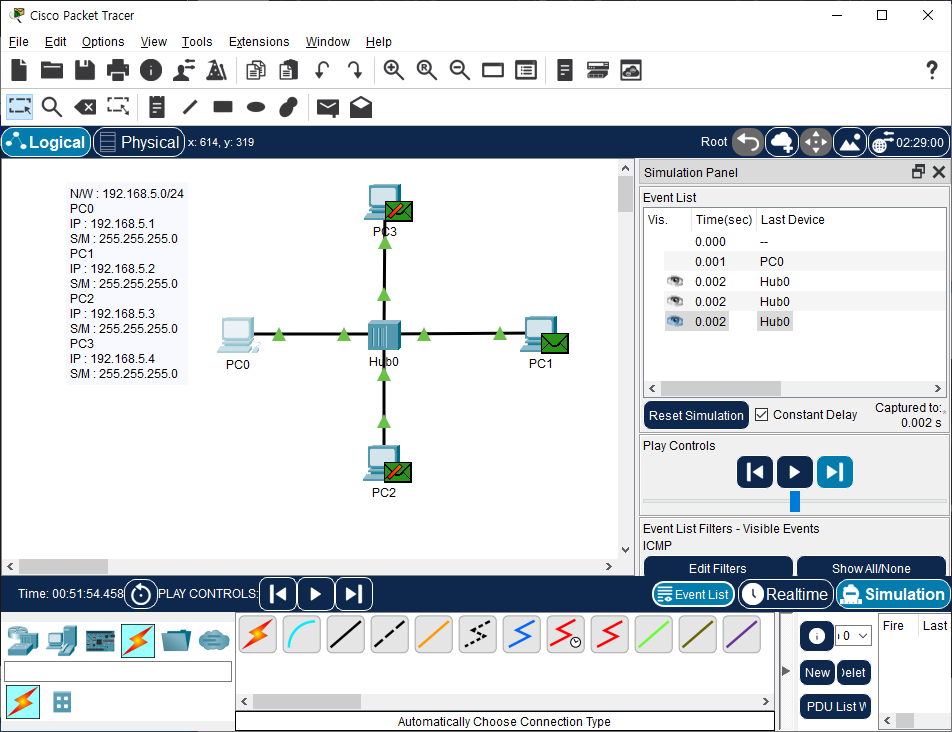Switch to Logical workspace view
This screenshot has height=732, width=952.
point(47,143)
